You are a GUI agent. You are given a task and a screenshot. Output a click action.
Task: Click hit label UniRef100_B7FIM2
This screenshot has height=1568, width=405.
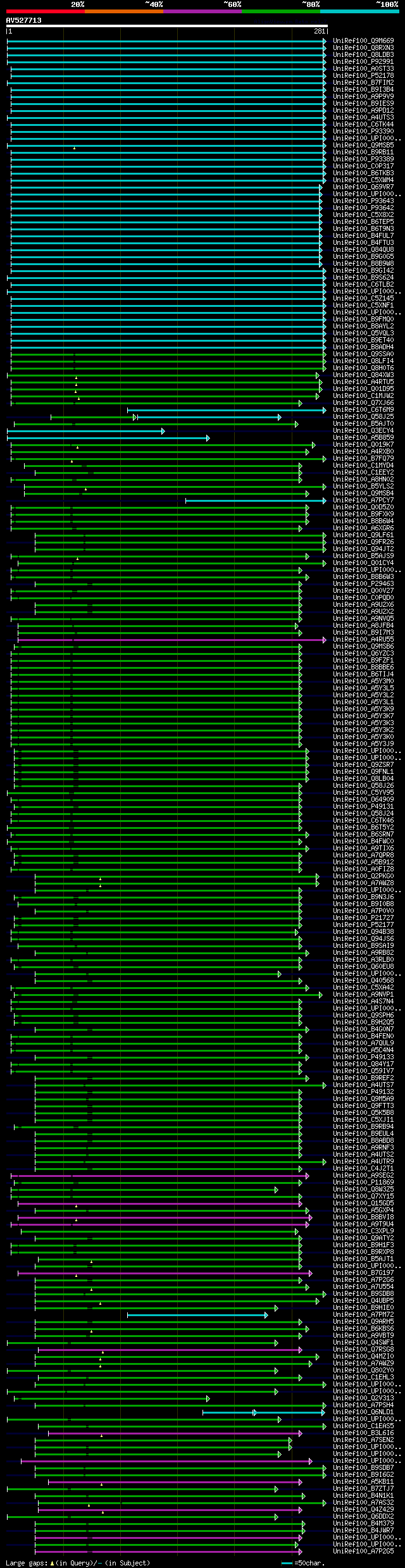pyautogui.click(x=363, y=83)
